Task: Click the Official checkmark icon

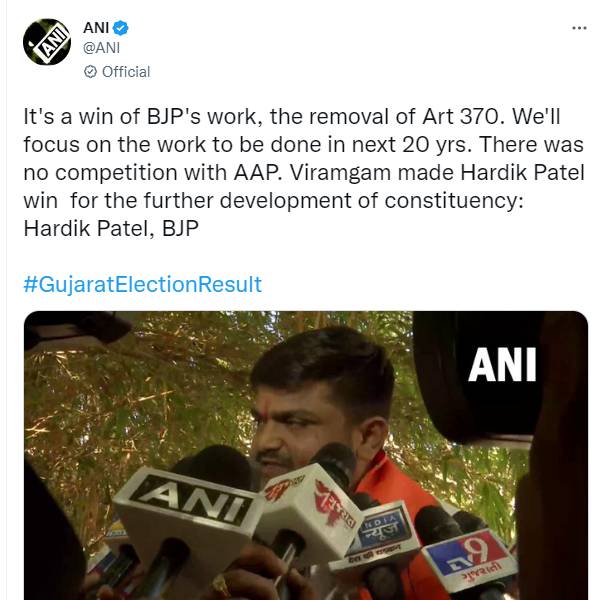Action: [90, 72]
